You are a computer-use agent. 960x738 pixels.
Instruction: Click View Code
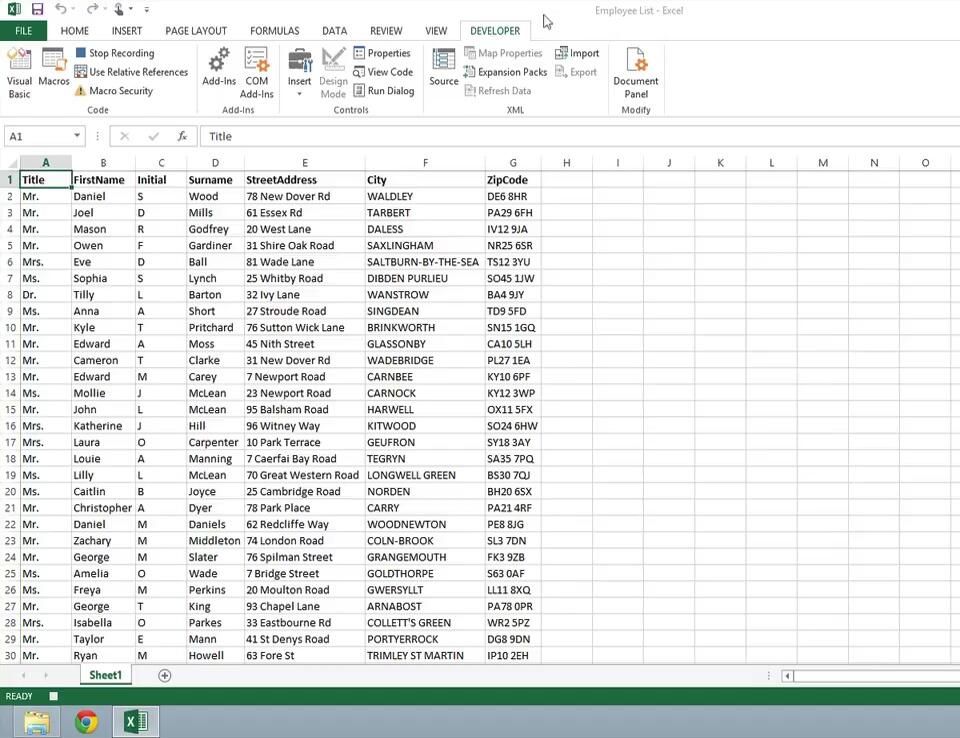click(x=383, y=72)
